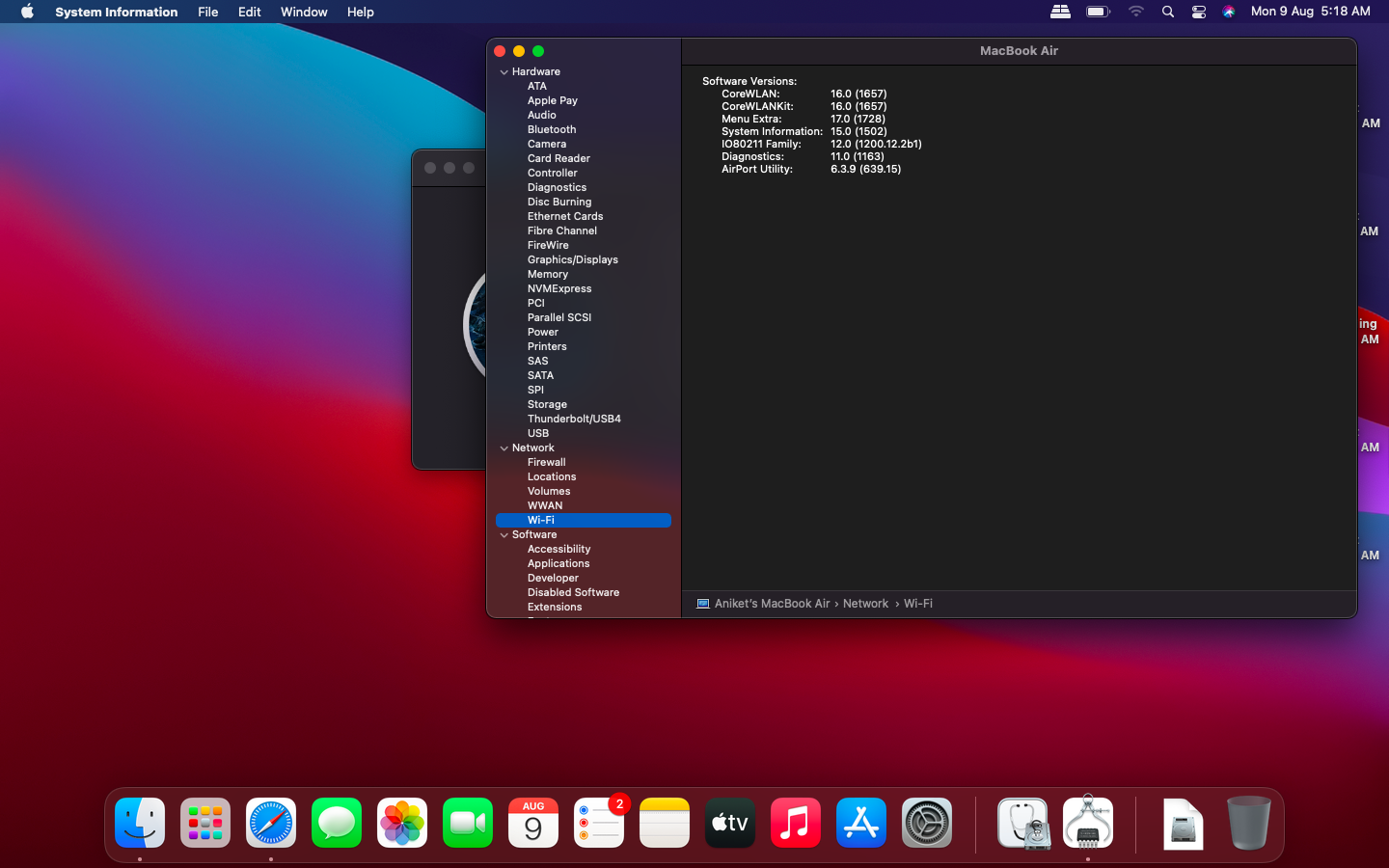This screenshot has width=1389, height=868.
Task: Launch System Information icon in Dock
Action: click(1088, 824)
